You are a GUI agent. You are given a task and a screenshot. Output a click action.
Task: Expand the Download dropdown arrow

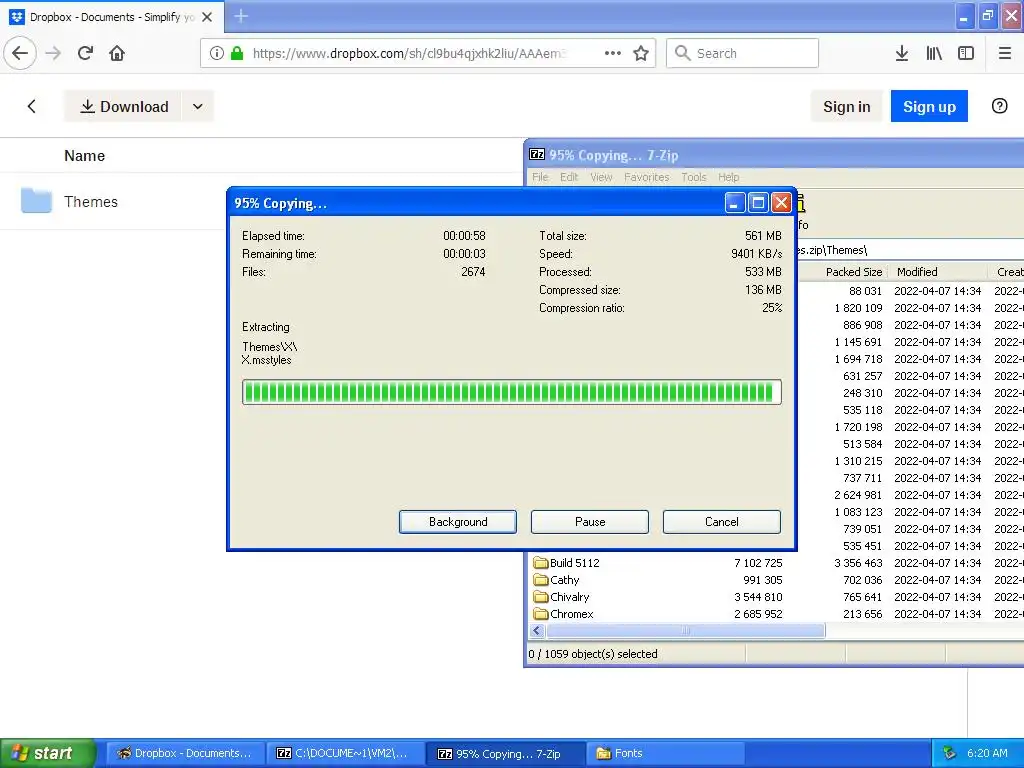198,106
